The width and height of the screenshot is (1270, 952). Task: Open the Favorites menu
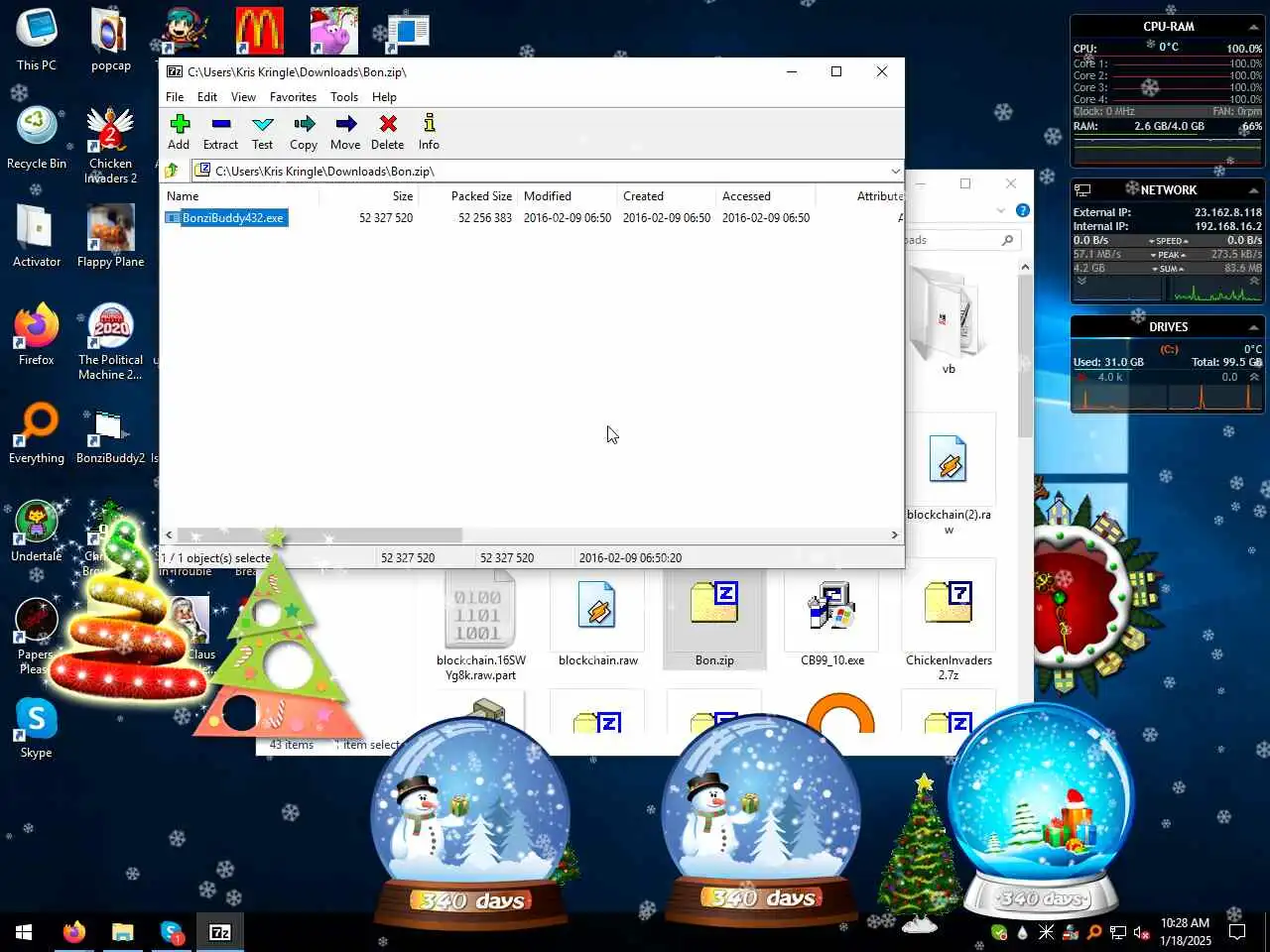tap(293, 97)
